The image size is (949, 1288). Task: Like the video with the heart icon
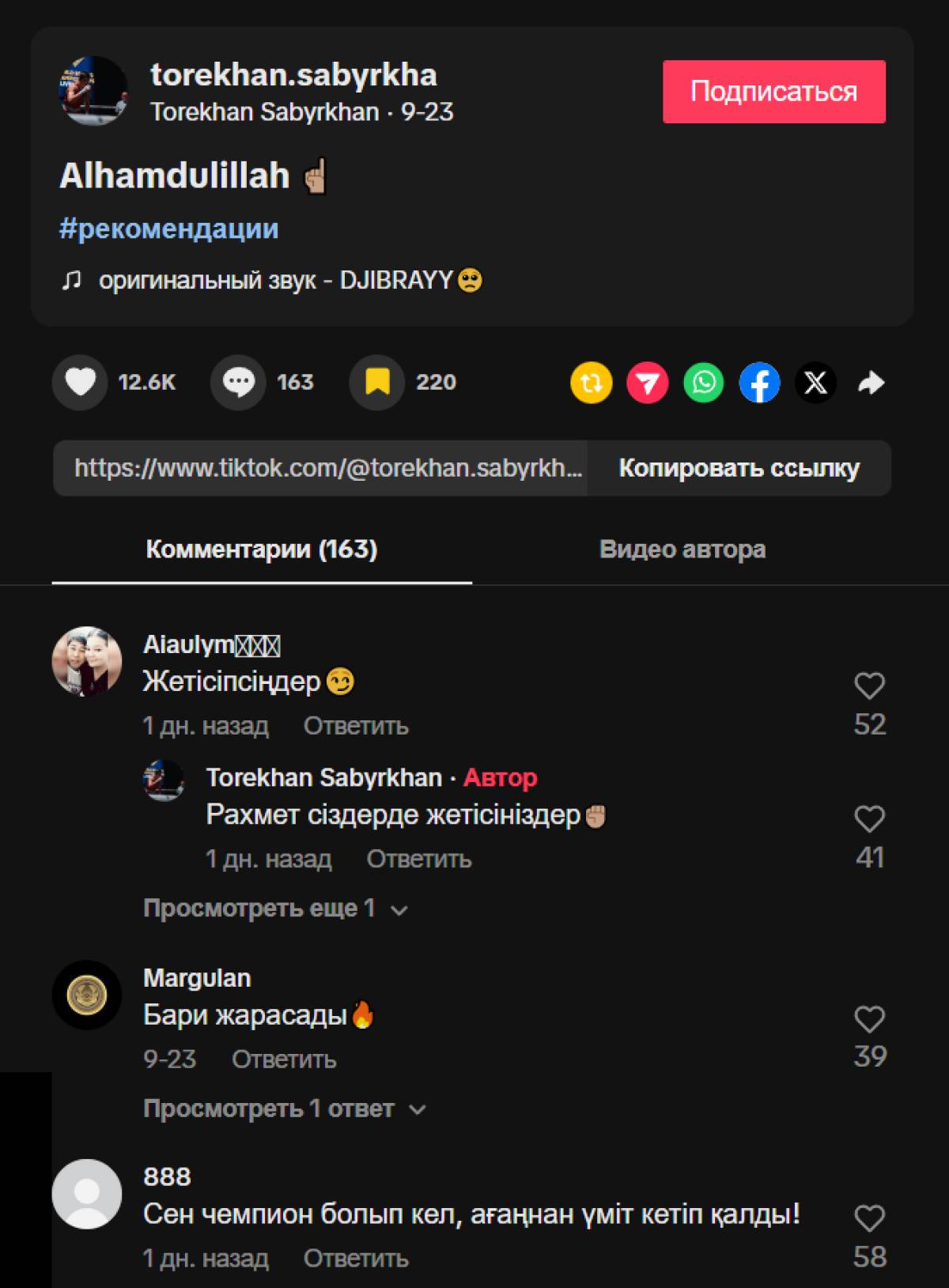pyautogui.click(x=80, y=383)
